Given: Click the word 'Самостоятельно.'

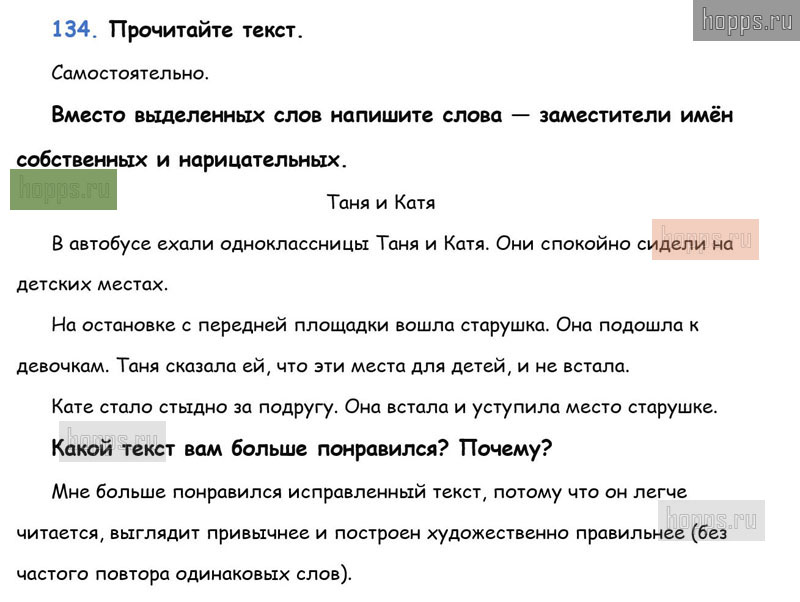Looking at the screenshot, I should click(x=130, y=73).
